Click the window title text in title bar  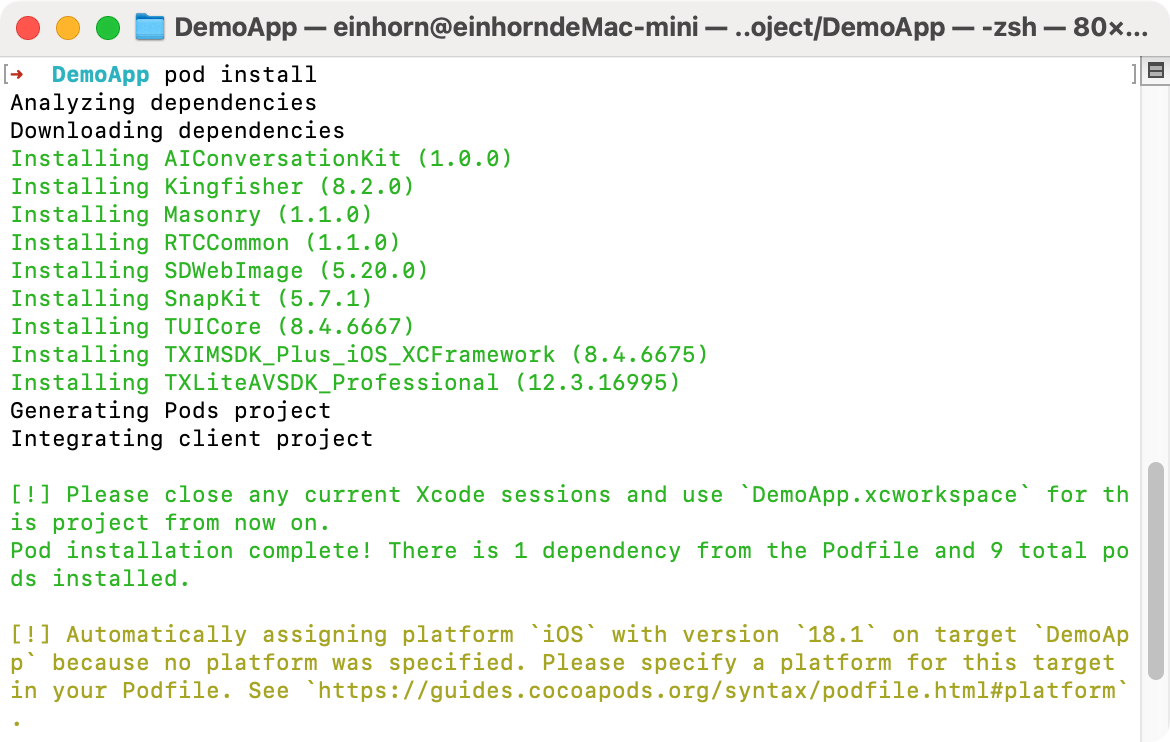(x=660, y=28)
